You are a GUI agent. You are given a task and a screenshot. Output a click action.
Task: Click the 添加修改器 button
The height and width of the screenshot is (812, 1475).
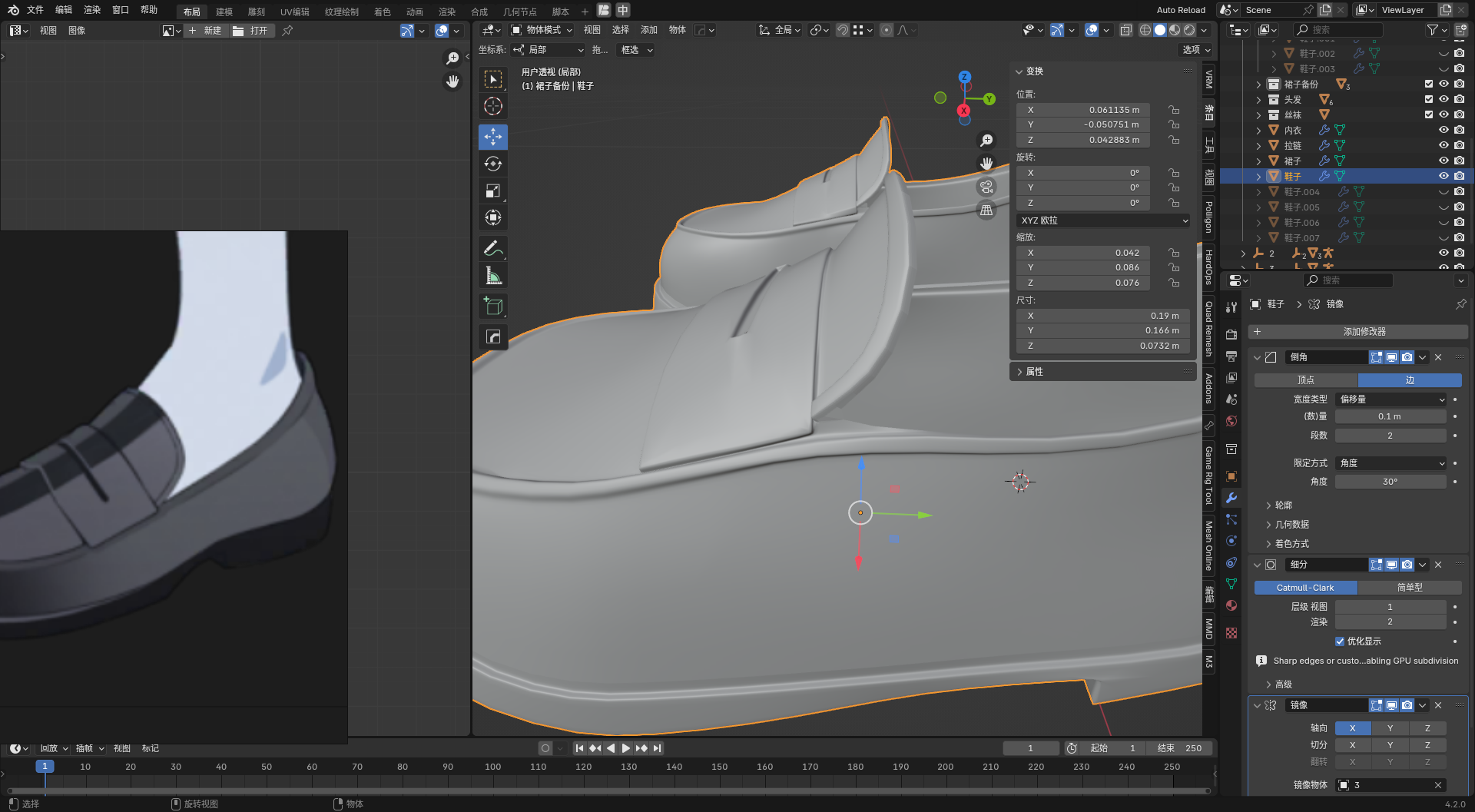point(1364,332)
